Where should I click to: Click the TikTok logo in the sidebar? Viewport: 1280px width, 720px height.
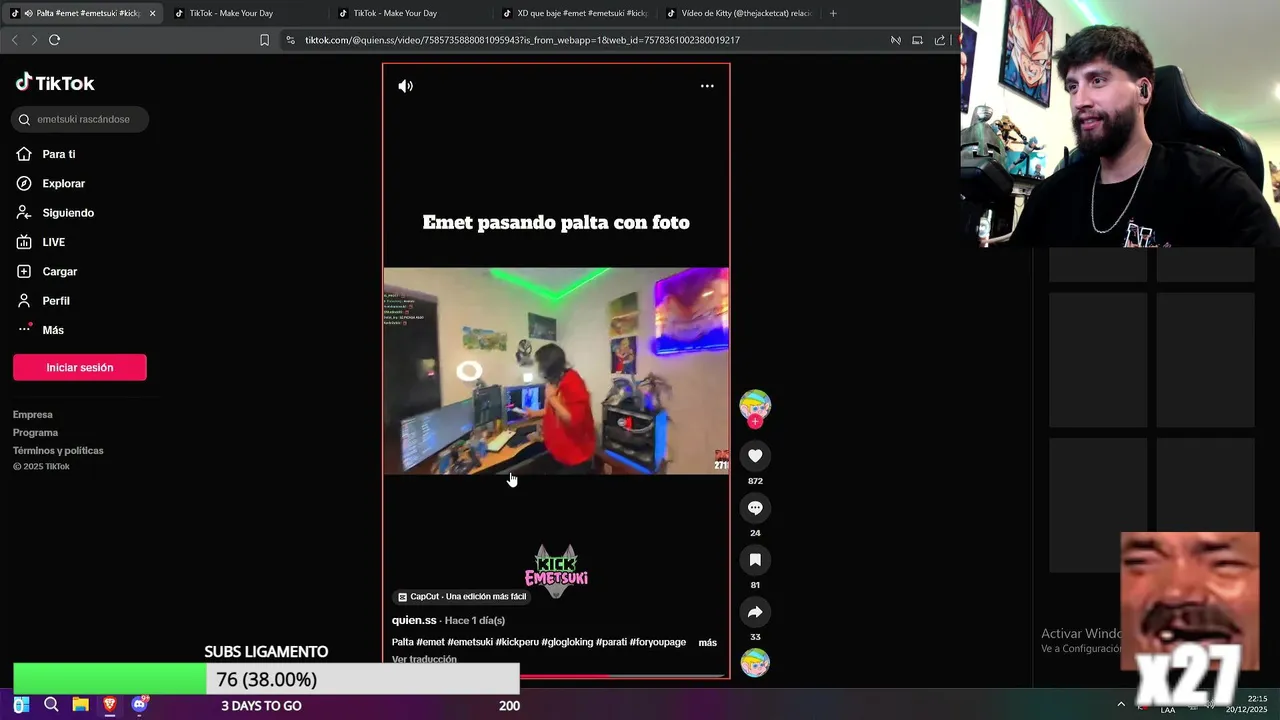click(x=55, y=83)
